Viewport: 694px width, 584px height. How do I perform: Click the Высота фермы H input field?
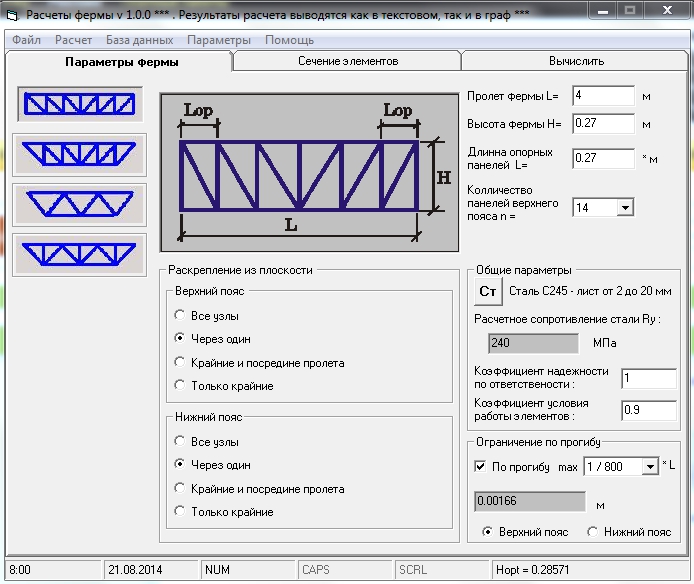pos(603,124)
